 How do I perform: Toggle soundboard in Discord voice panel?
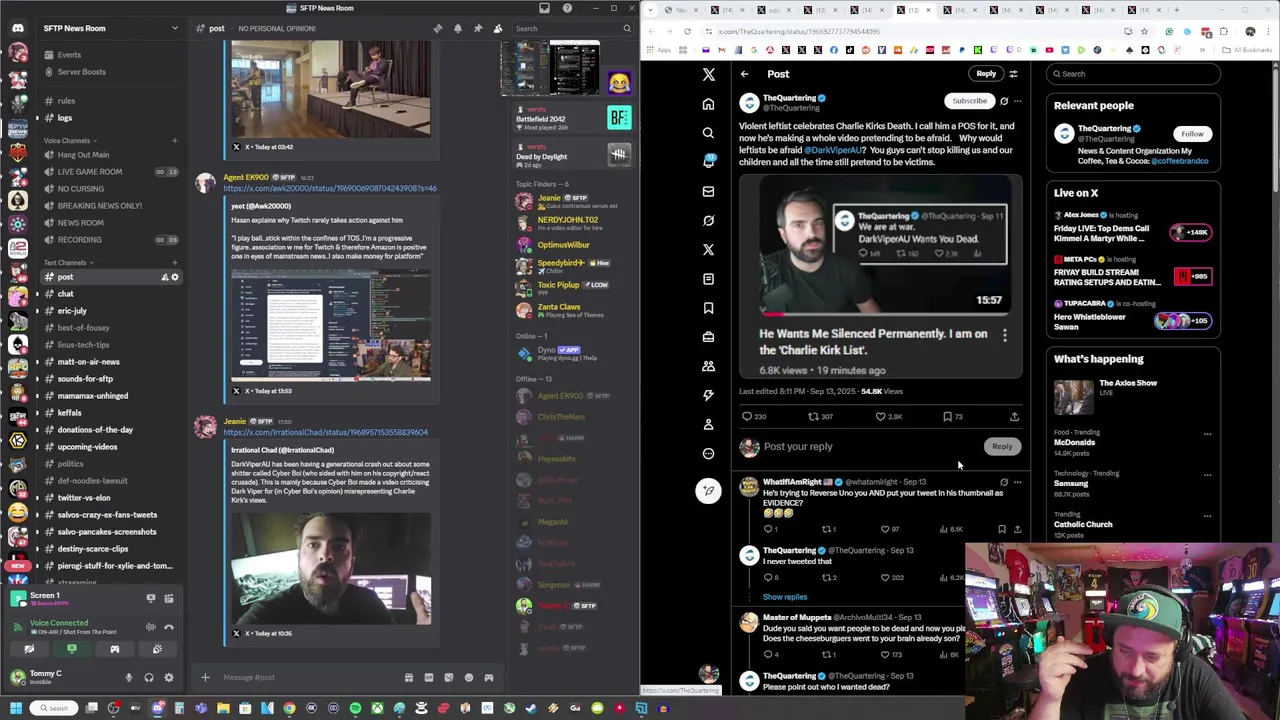pos(157,650)
